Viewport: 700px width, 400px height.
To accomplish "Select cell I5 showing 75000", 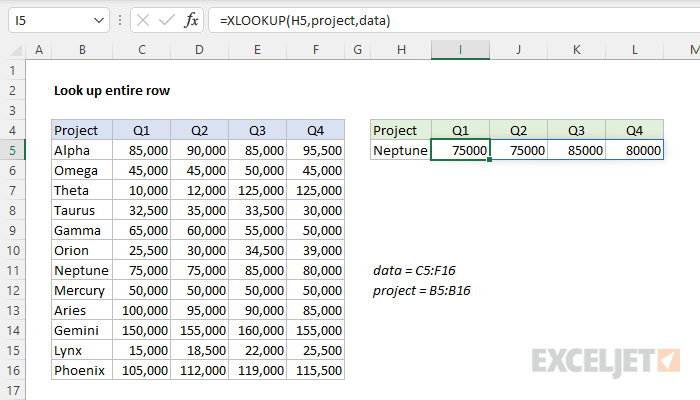I will 460,150.
